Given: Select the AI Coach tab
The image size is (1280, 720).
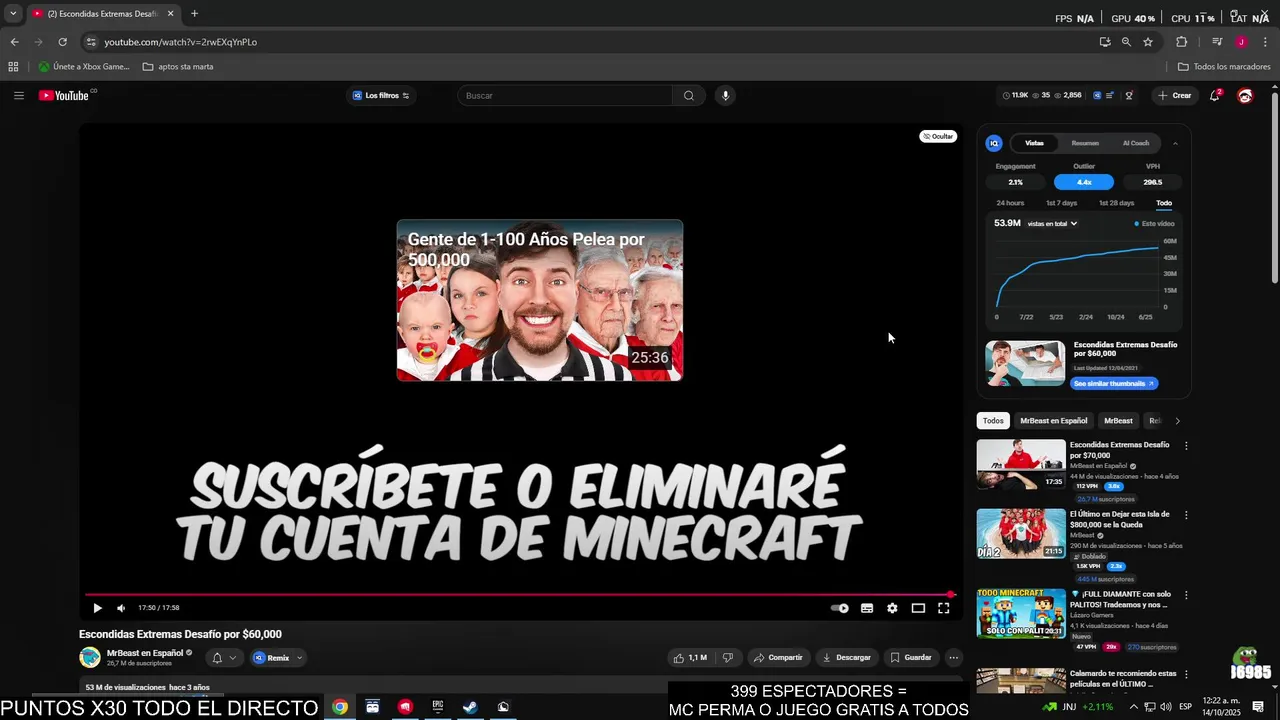Looking at the screenshot, I should tap(1136, 143).
